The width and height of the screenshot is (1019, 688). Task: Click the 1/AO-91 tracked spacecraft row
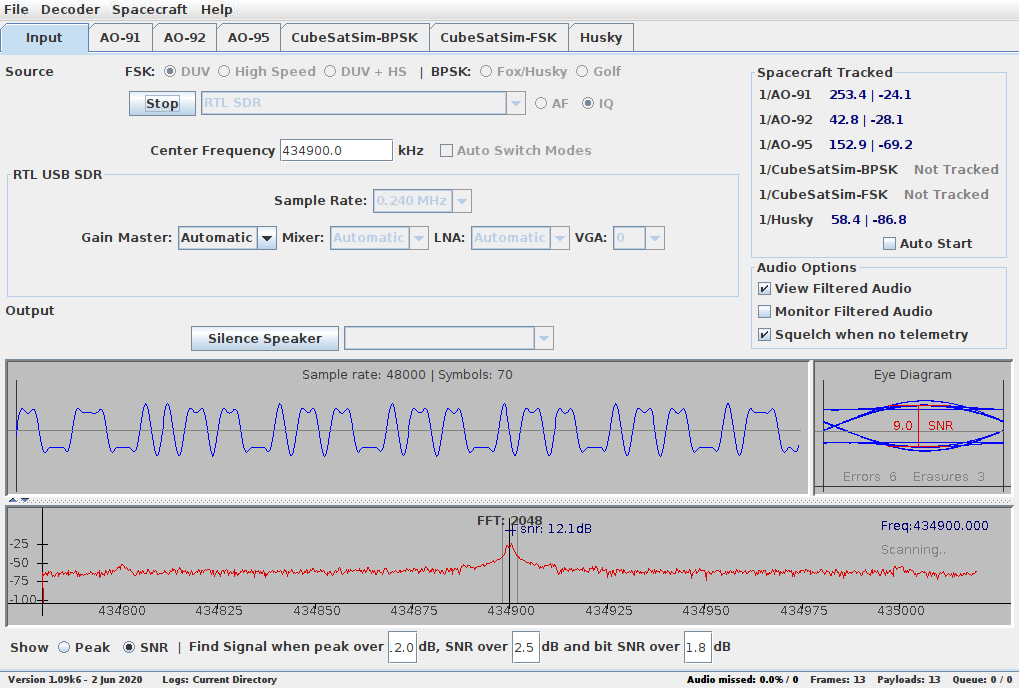click(835, 95)
